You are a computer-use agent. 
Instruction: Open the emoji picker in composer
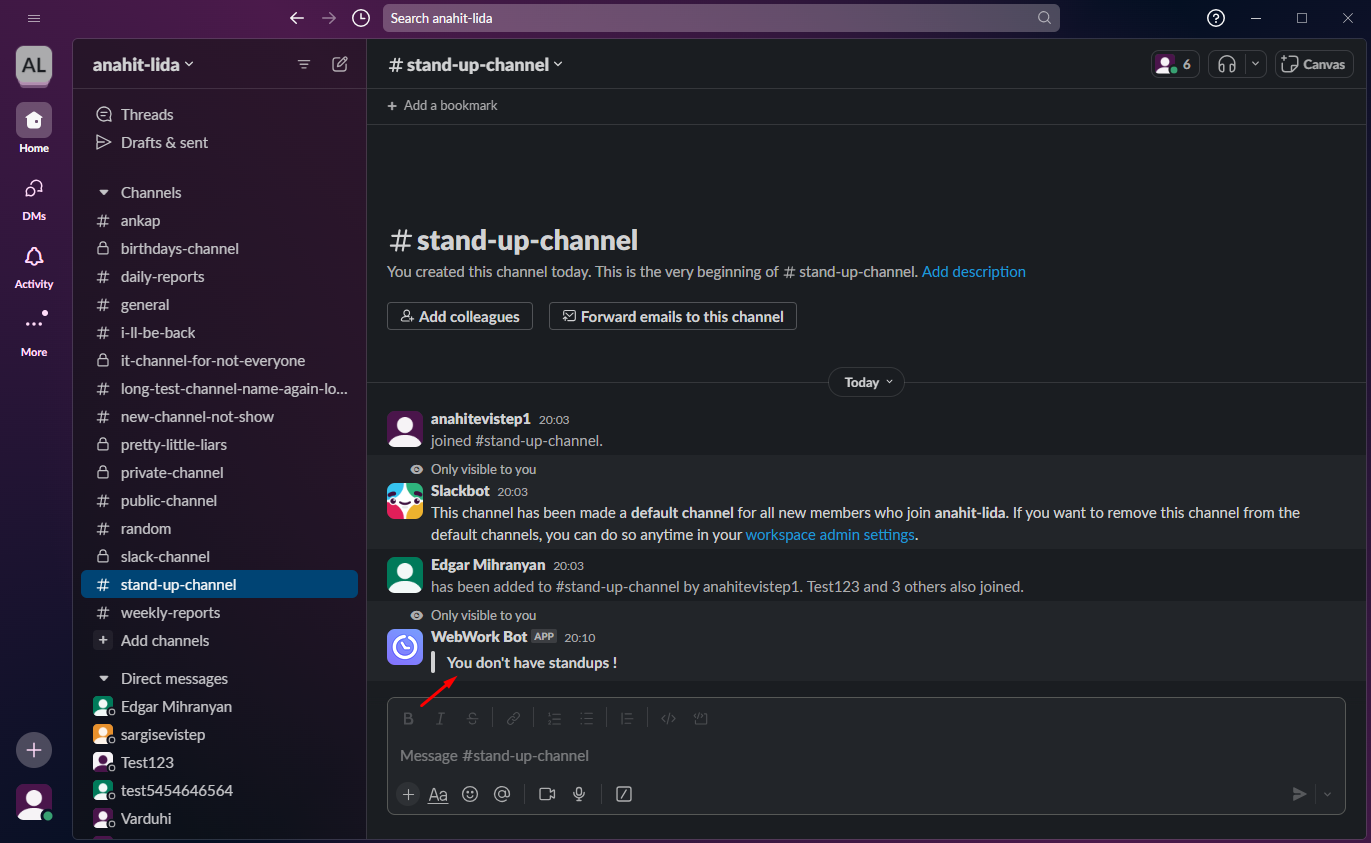[470, 794]
